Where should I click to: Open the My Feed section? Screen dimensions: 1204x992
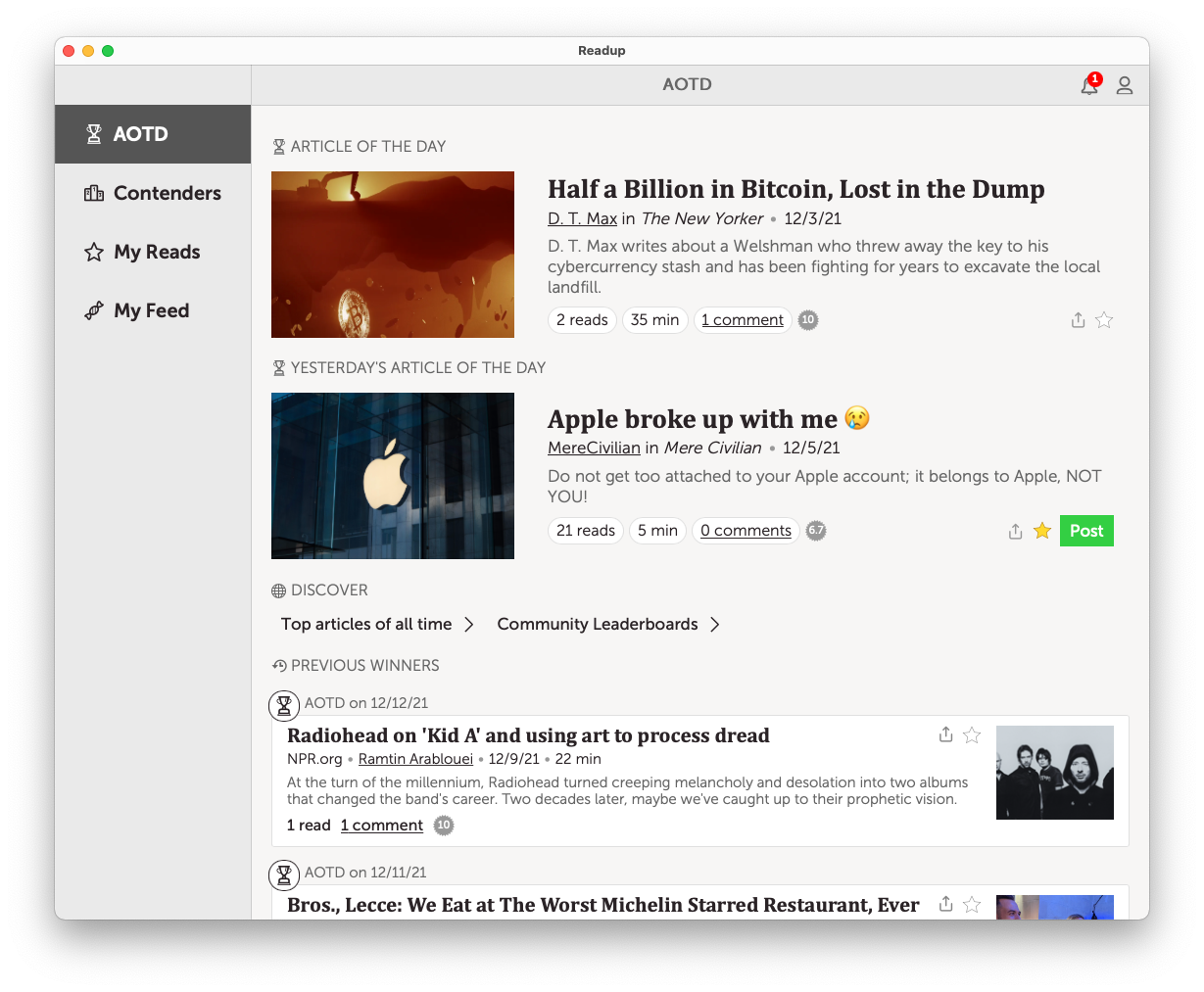click(x=153, y=310)
